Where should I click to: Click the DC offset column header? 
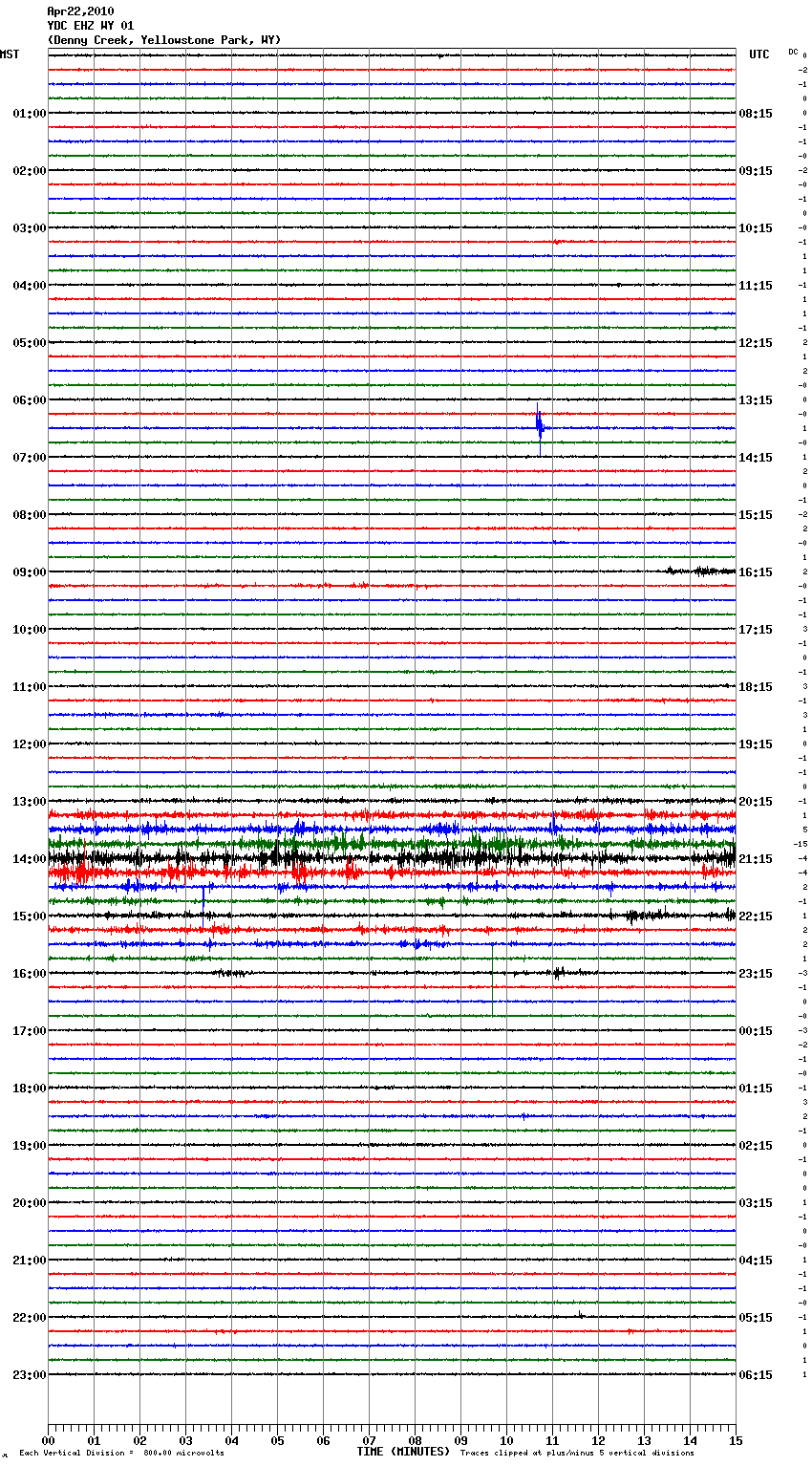pos(793,52)
